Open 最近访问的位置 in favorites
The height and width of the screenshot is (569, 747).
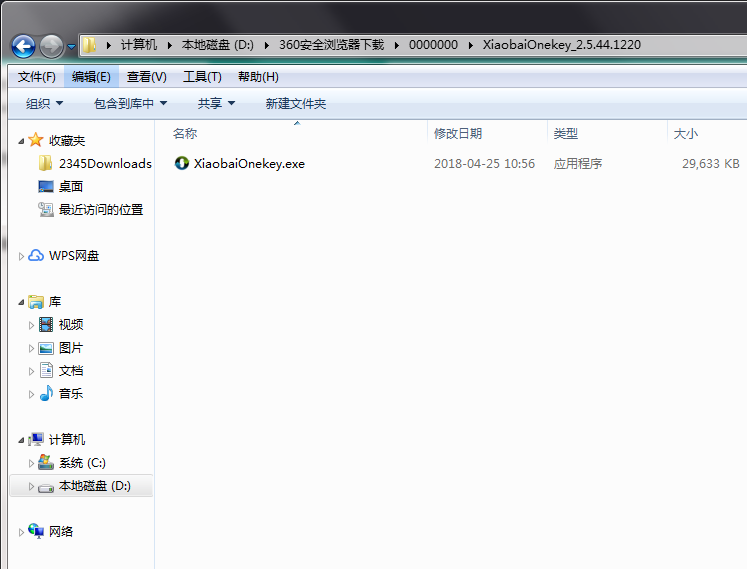pyautogui.click(x=101, y=210)
